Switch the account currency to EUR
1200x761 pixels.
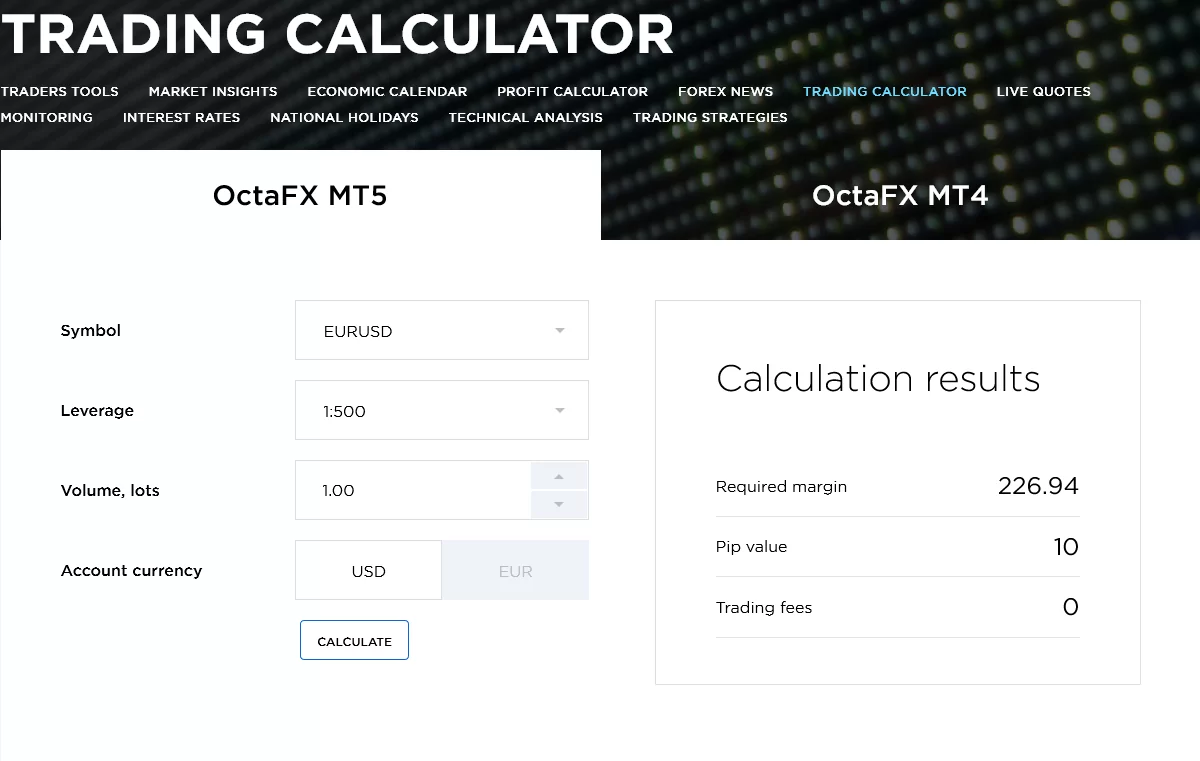(515, 570)
